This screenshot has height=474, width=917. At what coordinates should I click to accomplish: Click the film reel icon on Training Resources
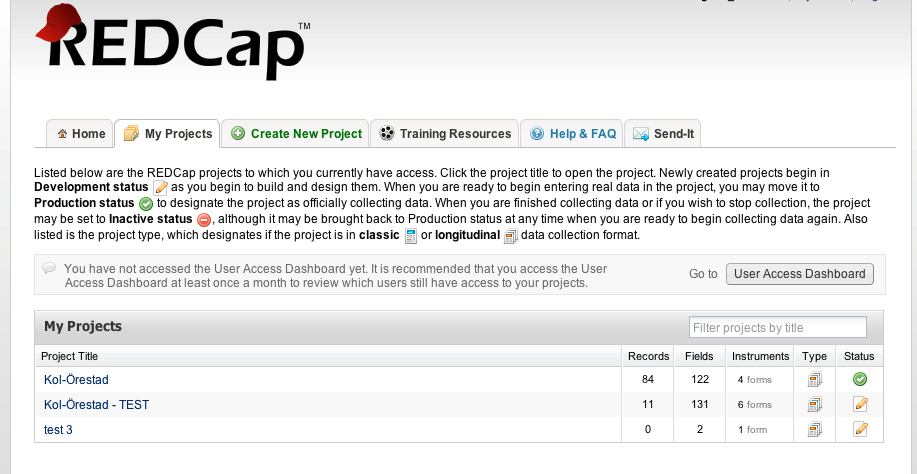pos(387,134)
